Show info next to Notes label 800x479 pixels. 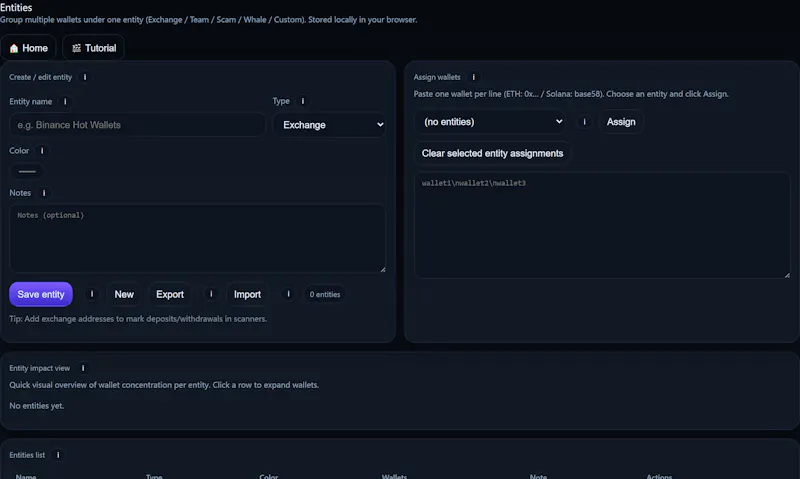tap(44, 193)
